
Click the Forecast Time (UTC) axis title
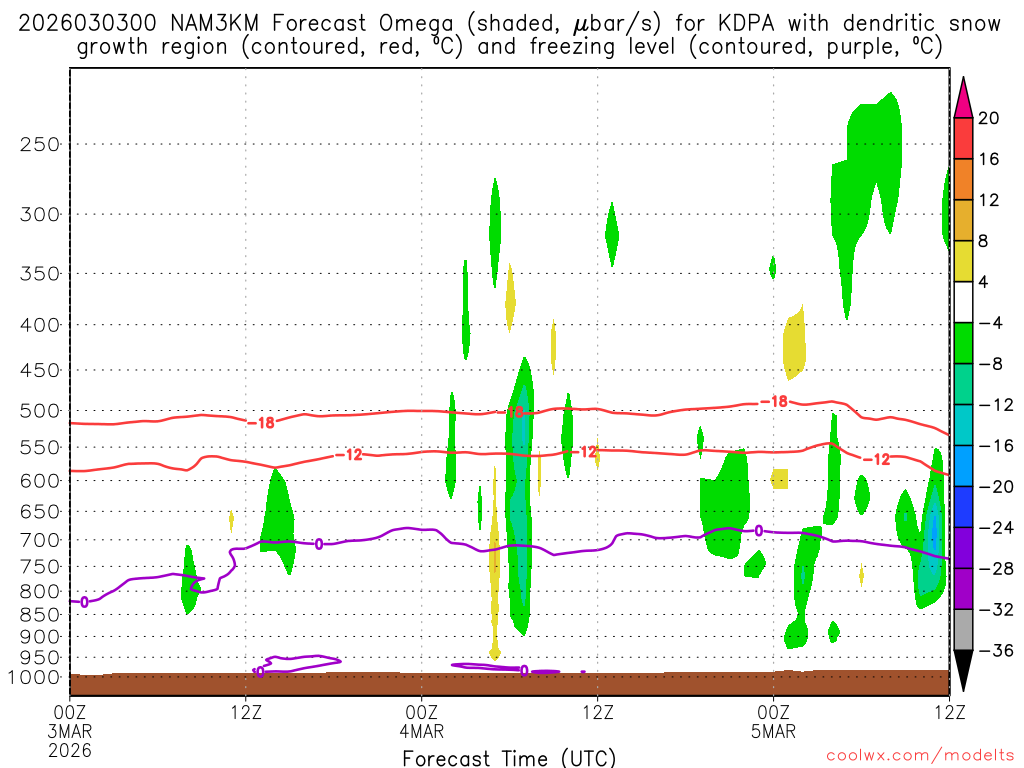tap(509, 758)
